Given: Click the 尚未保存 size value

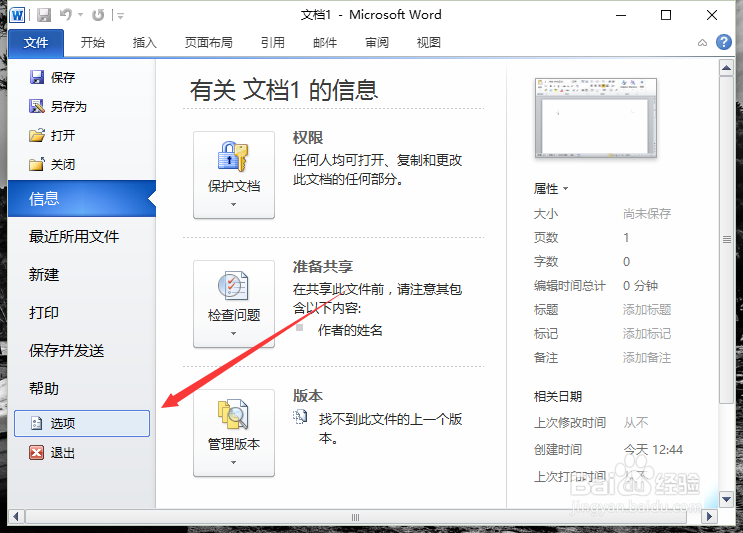Looking at the screenshot, I should pyautogui.click(x=647, y=214).
